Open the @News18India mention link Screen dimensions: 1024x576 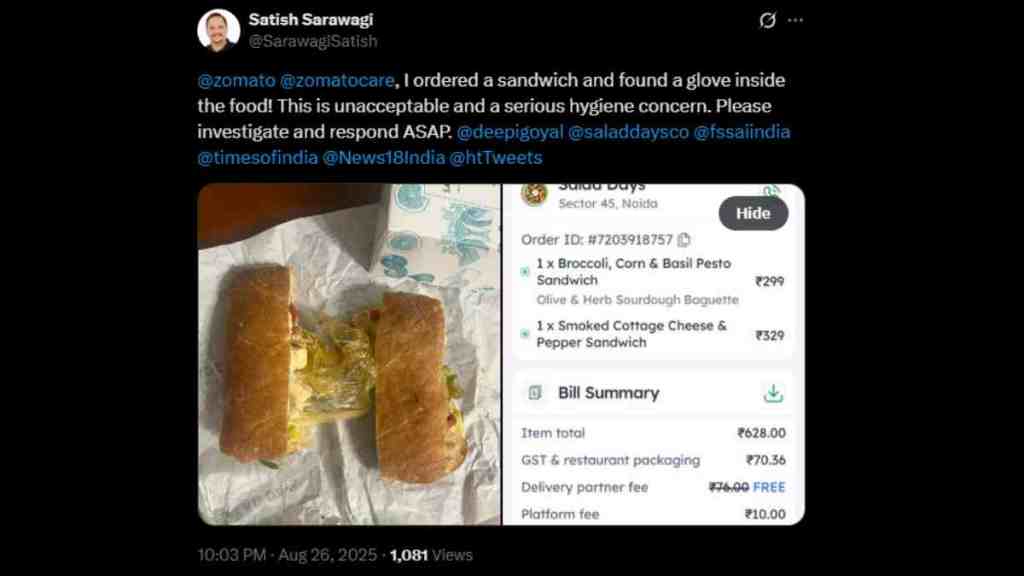pyautogui.click(x=382, y=158)
